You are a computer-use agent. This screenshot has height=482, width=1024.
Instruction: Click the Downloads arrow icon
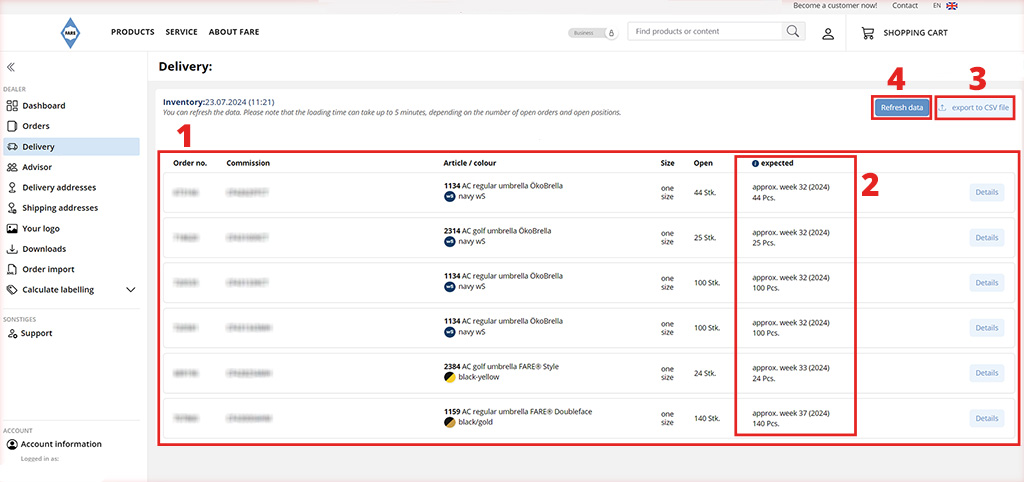tap(12, 249)
